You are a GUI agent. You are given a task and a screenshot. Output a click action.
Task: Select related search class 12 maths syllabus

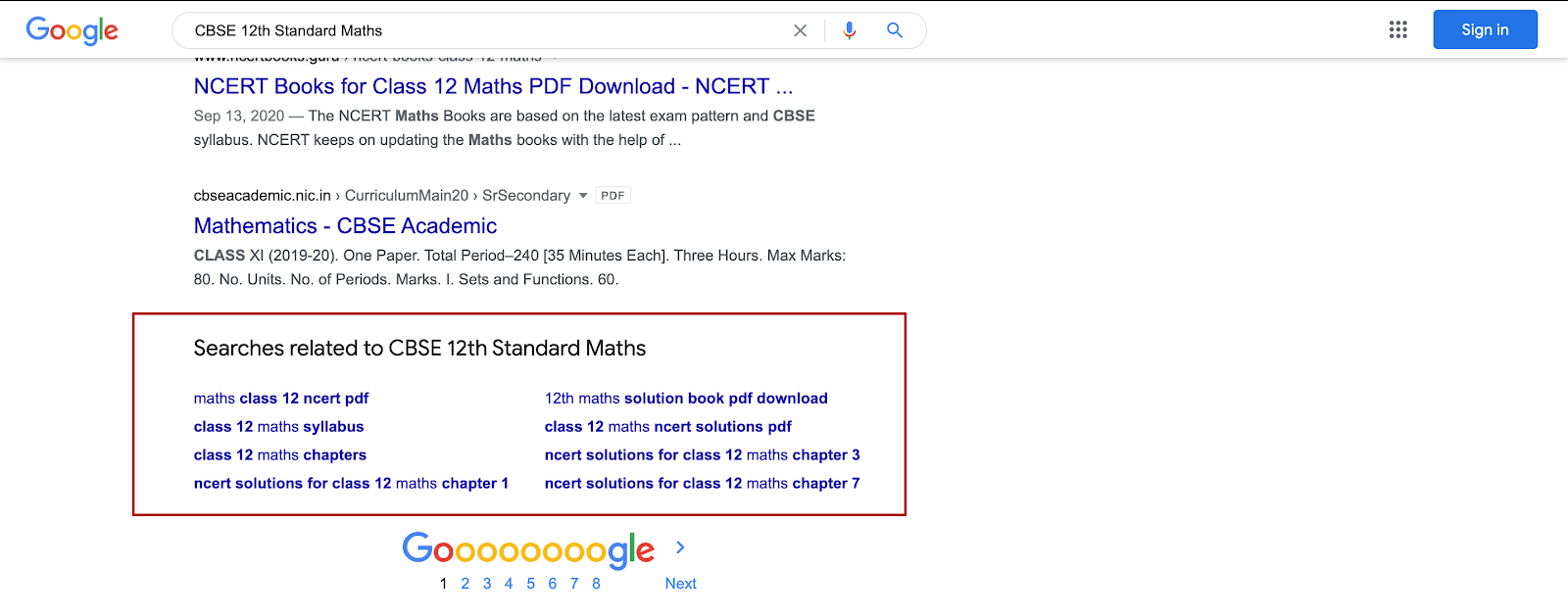point(278,427)
